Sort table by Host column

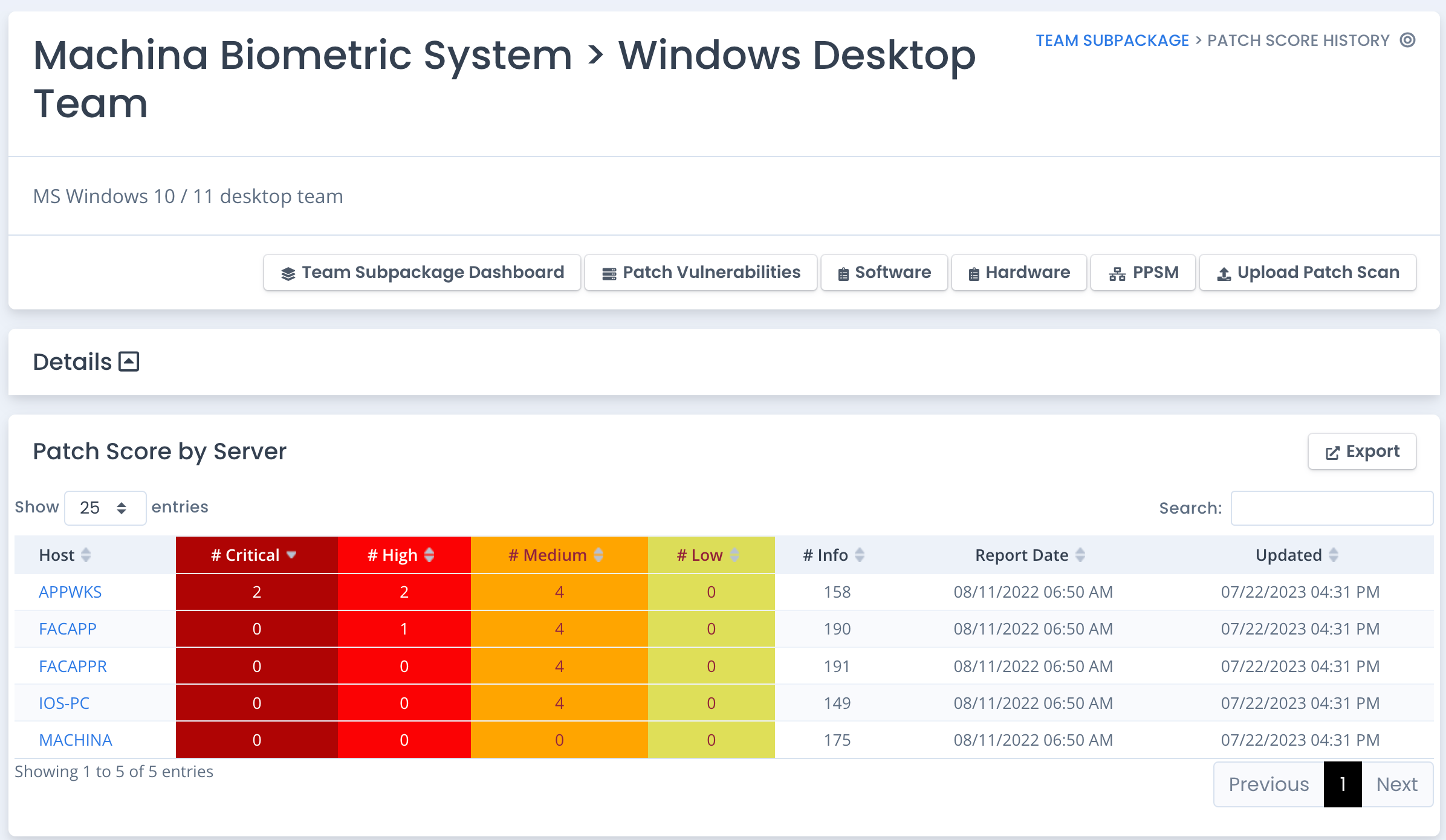95,555
